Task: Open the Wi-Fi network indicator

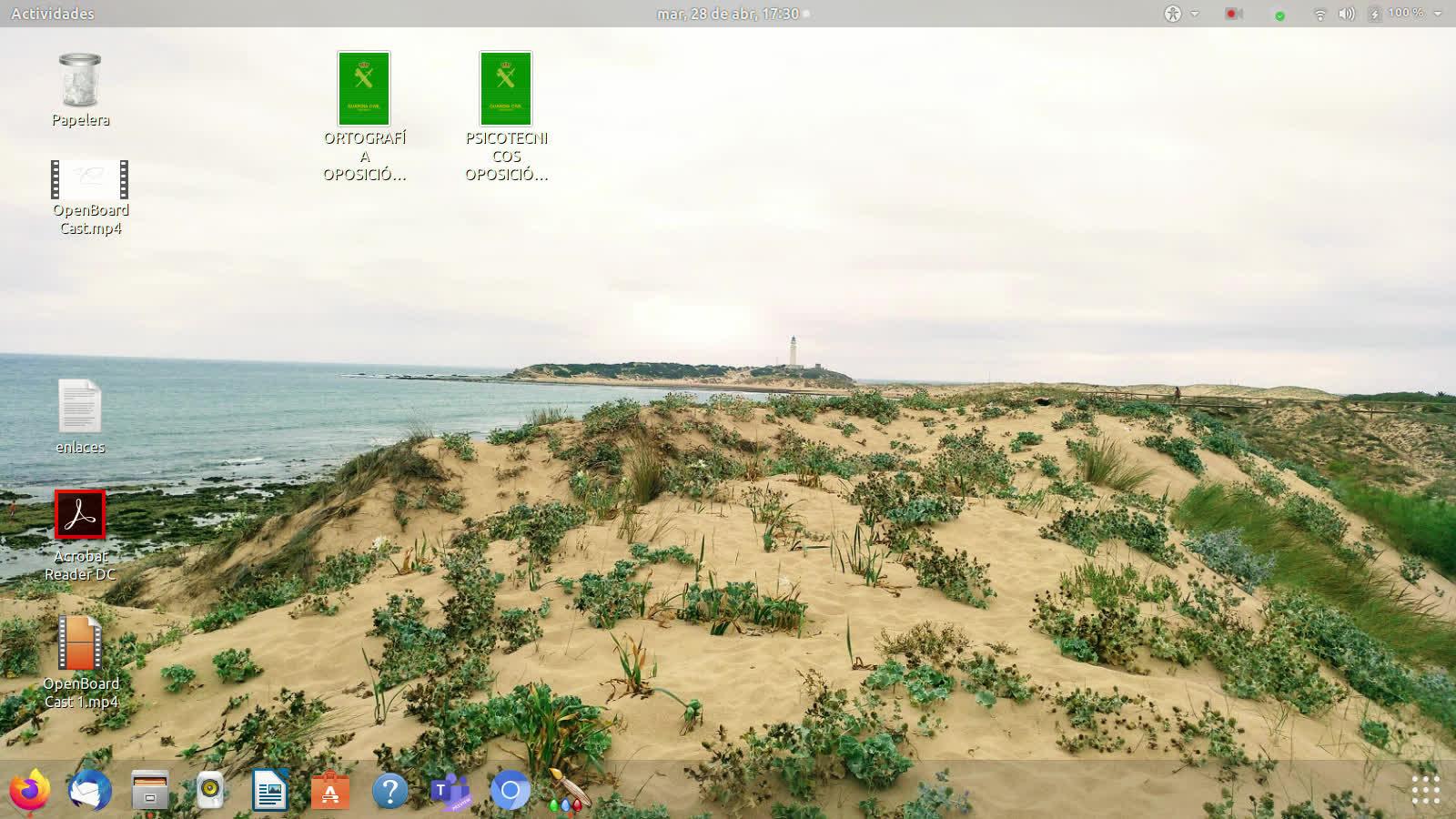Action: (x=1319, y=14)
